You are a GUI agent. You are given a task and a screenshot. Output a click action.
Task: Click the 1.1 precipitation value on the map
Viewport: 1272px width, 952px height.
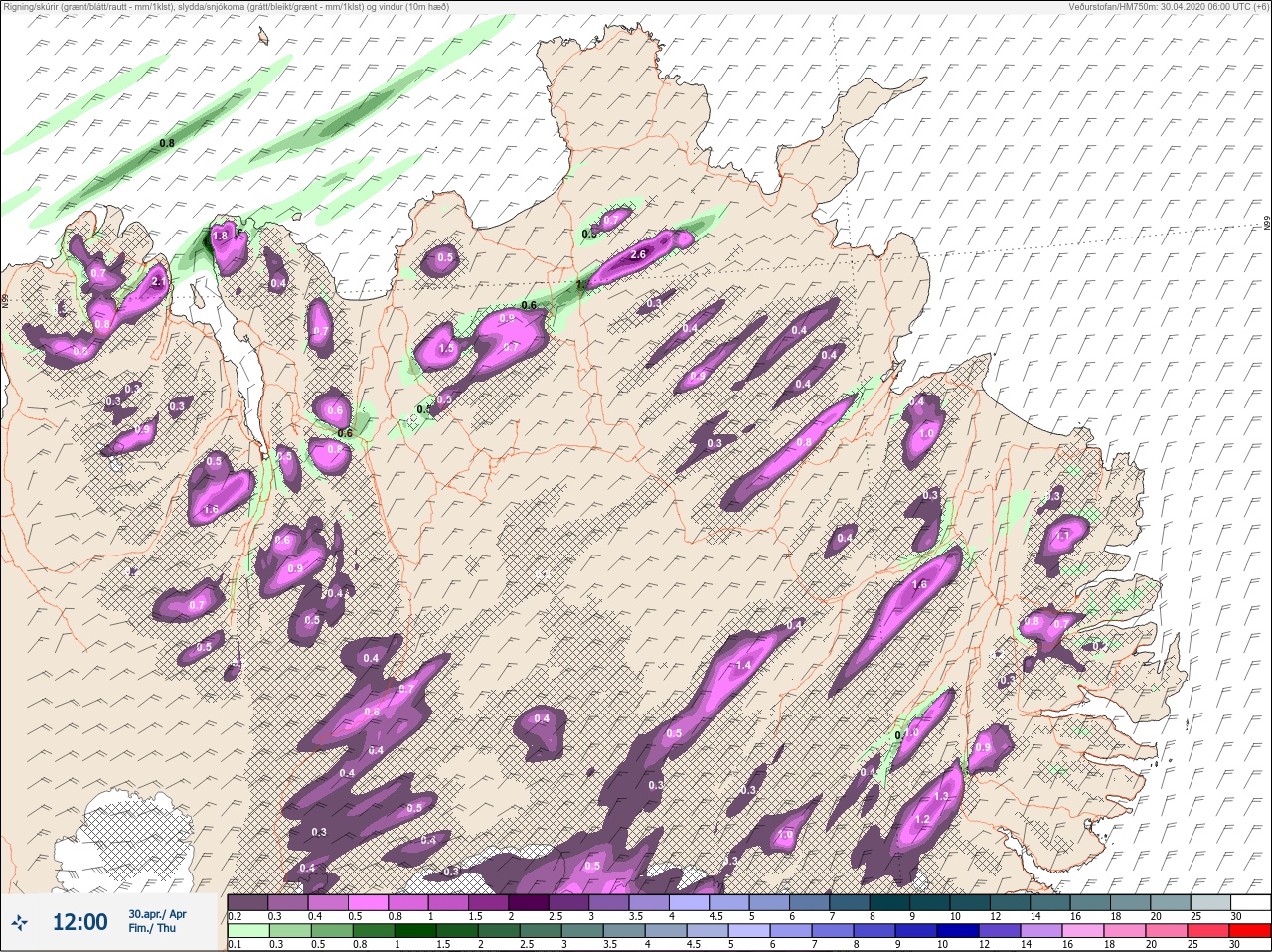(x=1062, y=535)
